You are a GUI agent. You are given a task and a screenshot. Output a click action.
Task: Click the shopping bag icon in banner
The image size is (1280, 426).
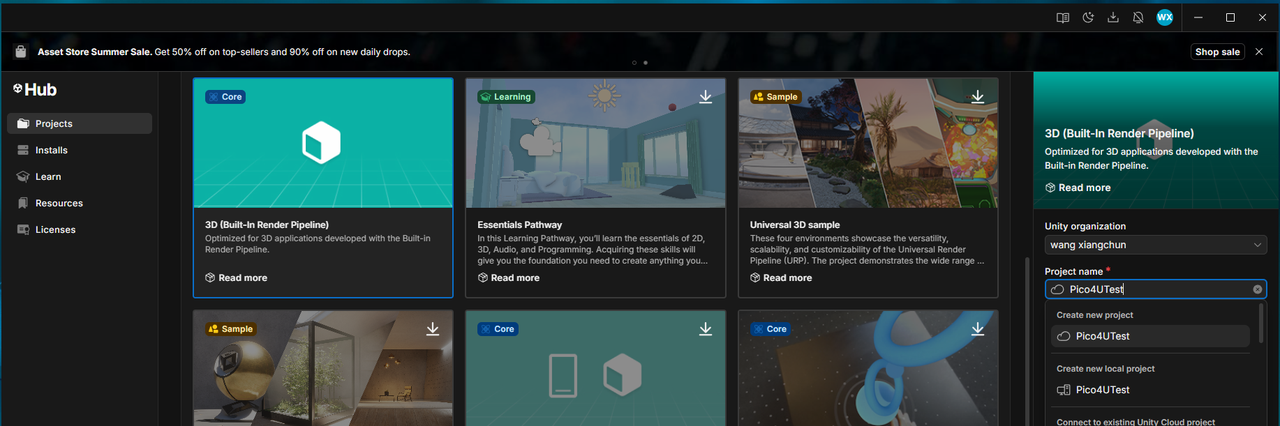pyautogui.click(x=21, y=51)
